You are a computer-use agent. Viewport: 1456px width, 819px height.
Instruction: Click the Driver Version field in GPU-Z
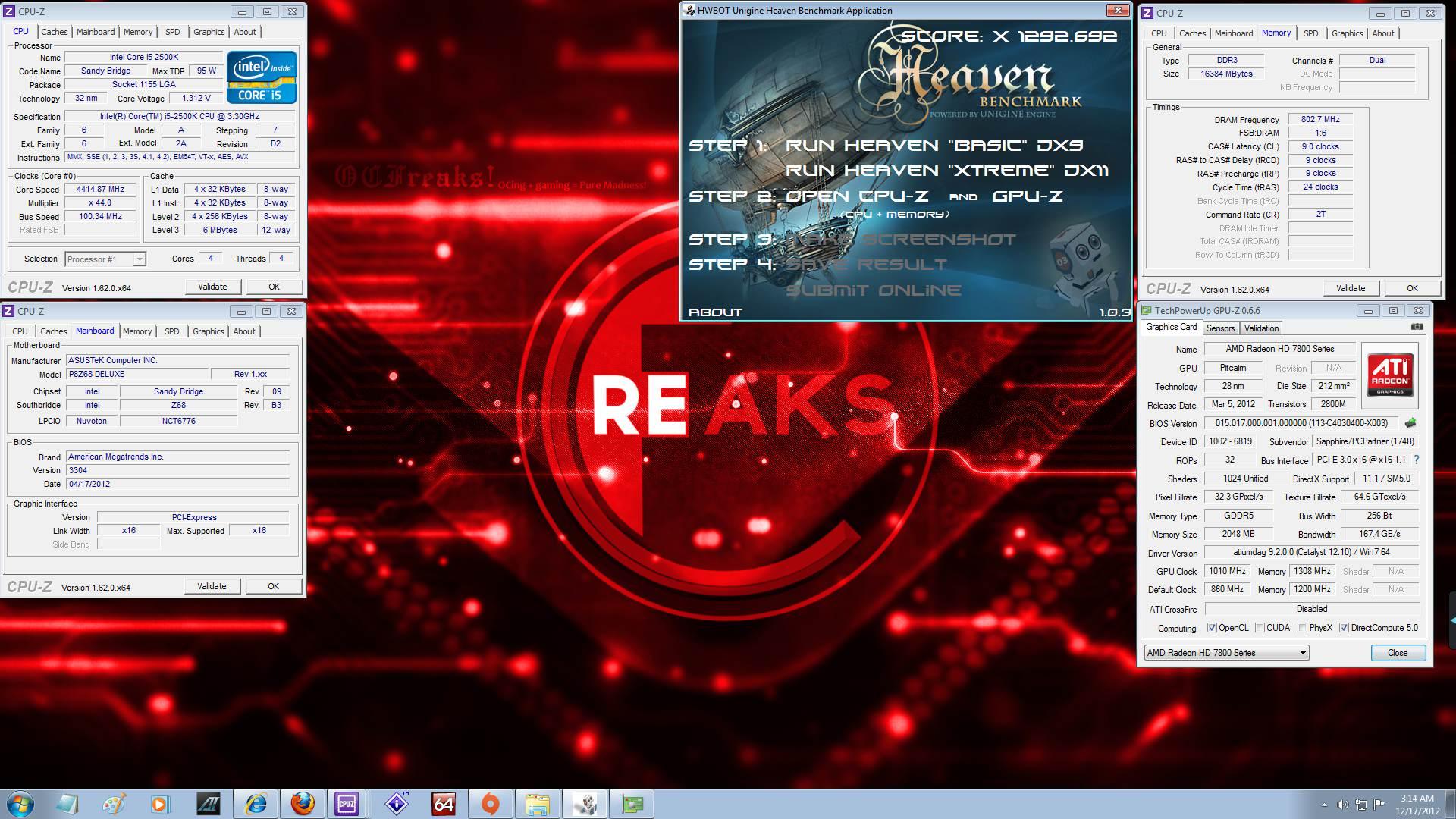(x=1311, y=552)
